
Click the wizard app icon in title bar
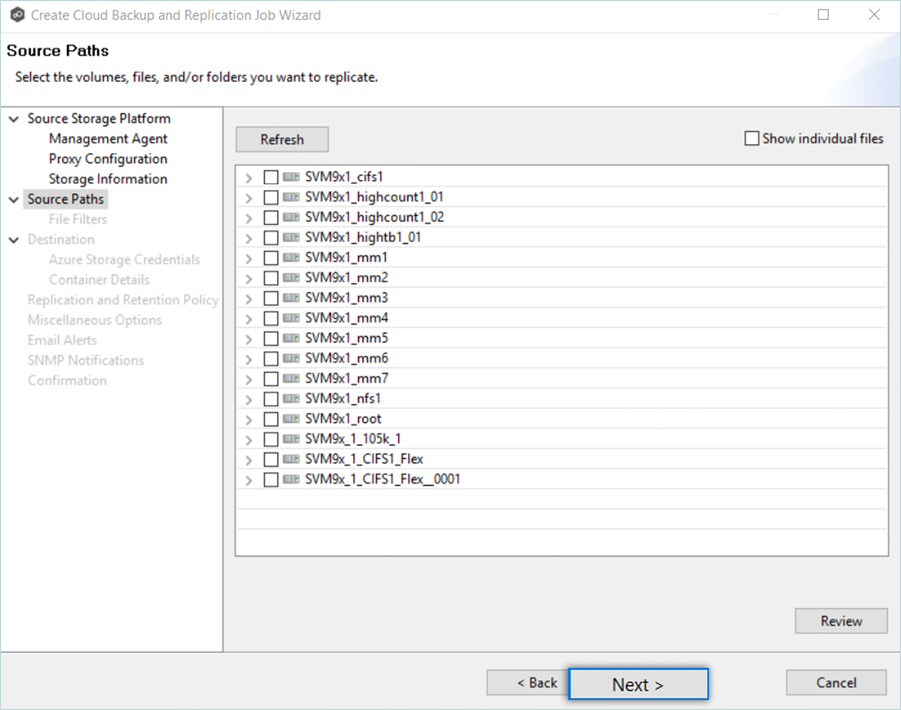16,15
